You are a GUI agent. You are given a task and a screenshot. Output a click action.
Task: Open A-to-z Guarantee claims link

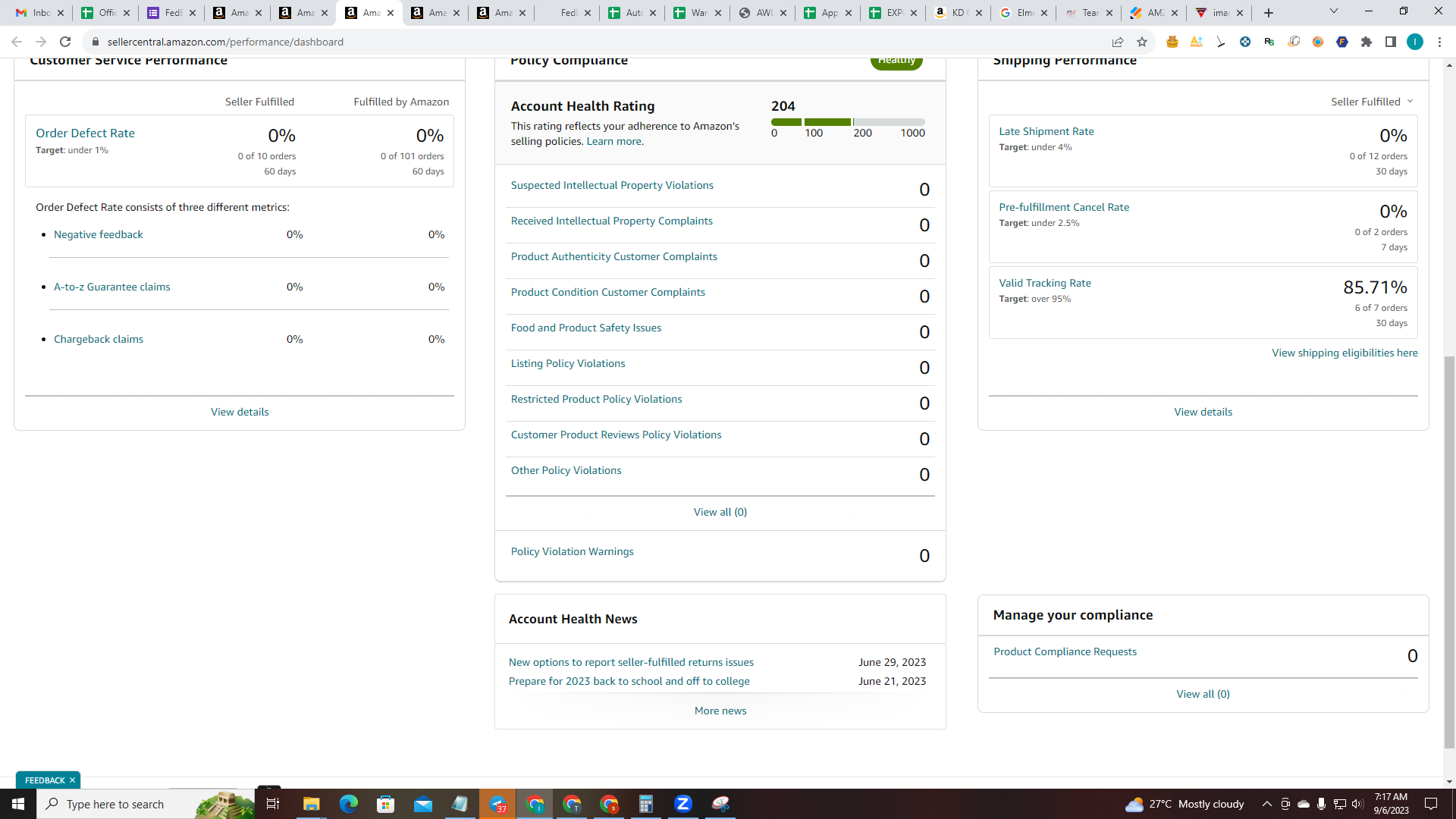(x=111, y=287)
